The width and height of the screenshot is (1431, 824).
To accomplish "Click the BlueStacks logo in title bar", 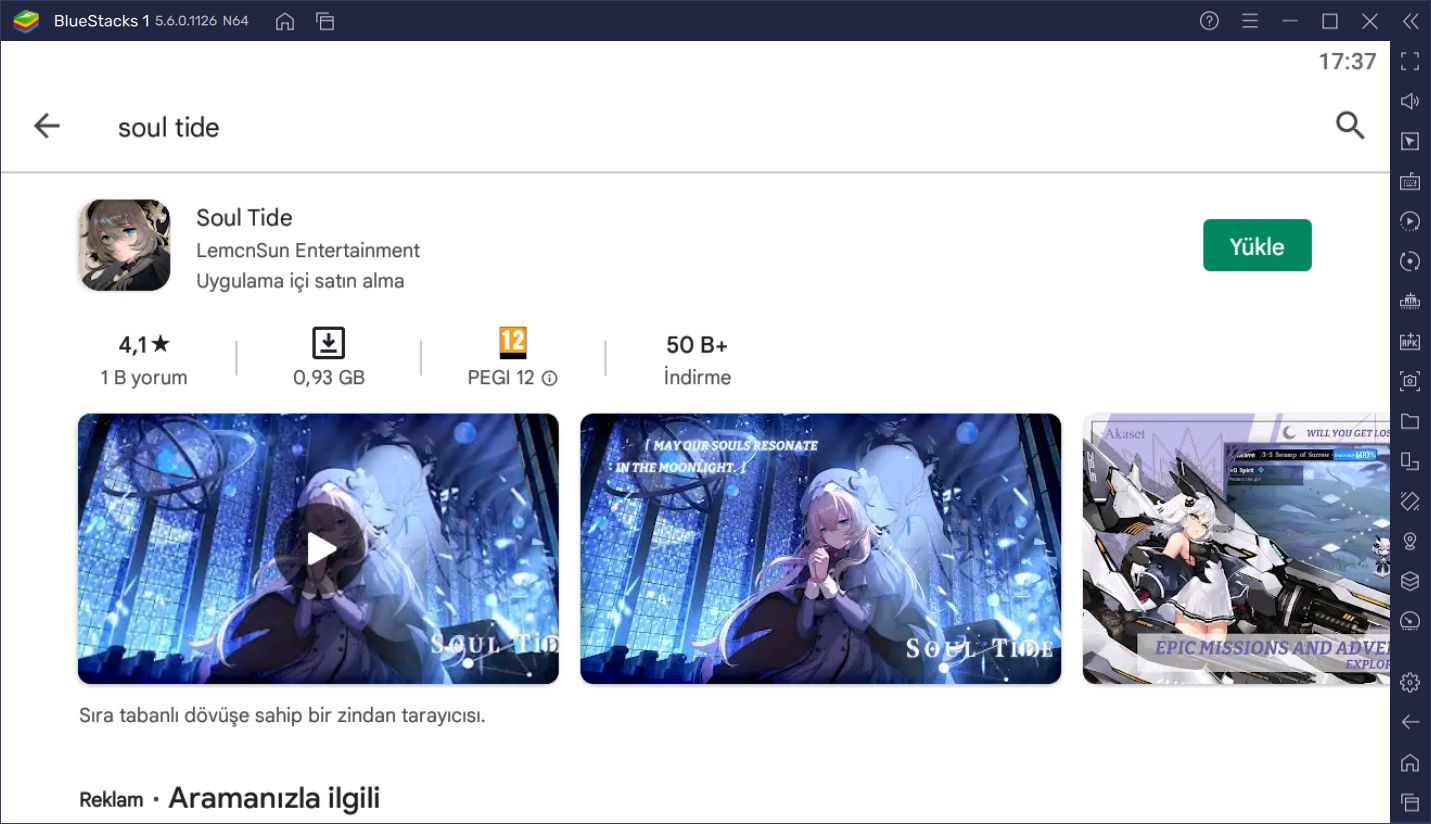I will click(24, 21).
